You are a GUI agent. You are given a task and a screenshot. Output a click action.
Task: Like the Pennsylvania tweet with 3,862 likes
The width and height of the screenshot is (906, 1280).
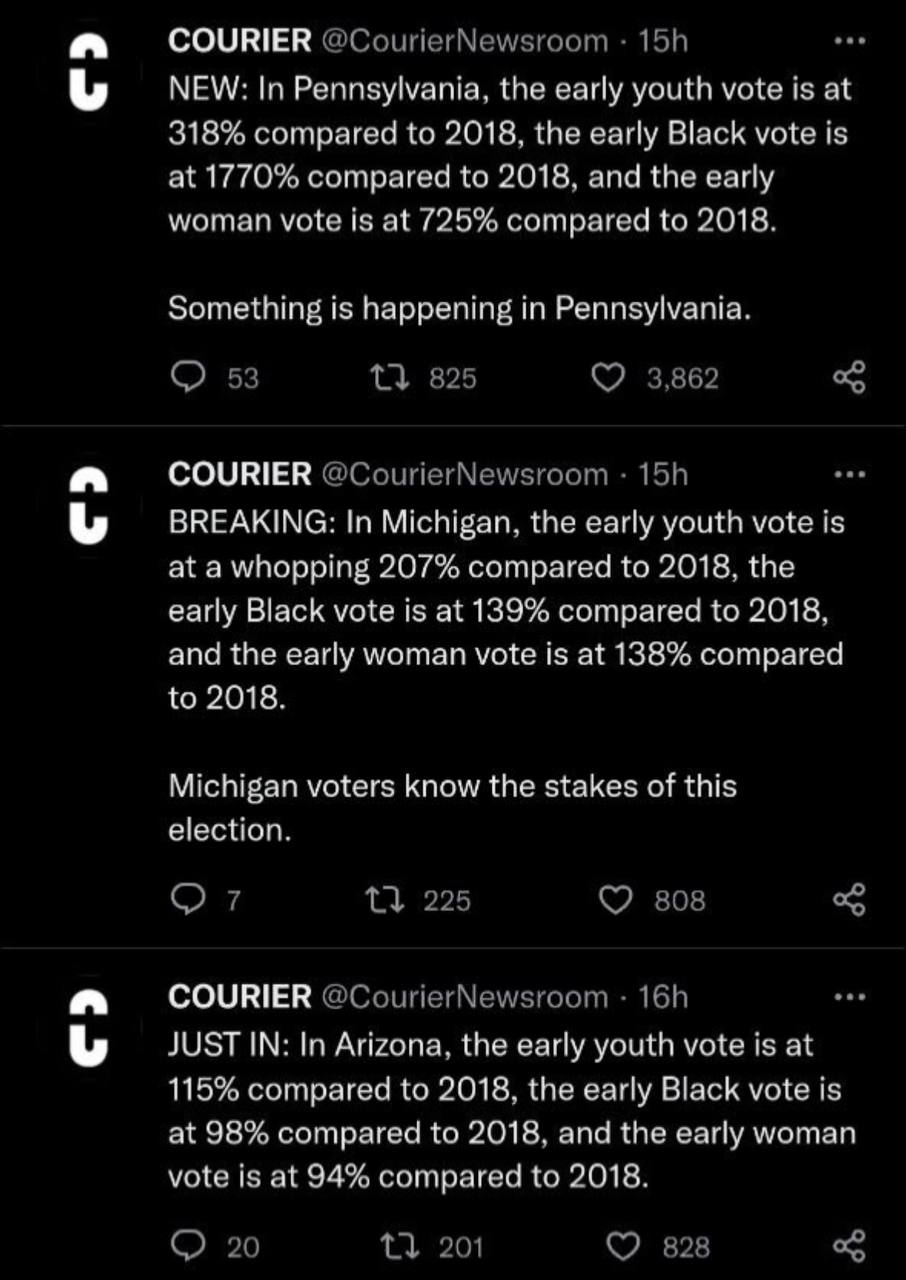click(606, 377)
